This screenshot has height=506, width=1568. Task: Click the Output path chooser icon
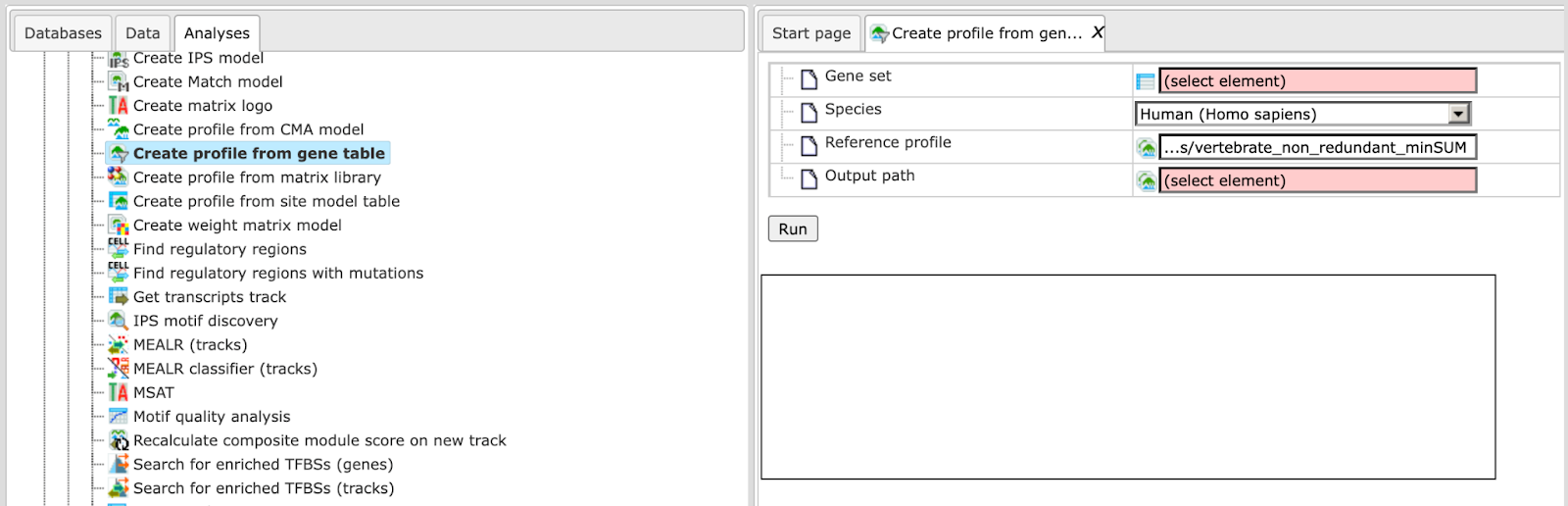tap(1146, 181)
